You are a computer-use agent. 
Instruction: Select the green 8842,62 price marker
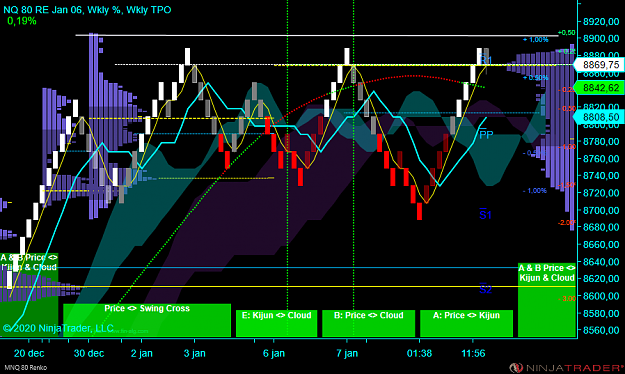pyautogui.click(x=599, y=88)
